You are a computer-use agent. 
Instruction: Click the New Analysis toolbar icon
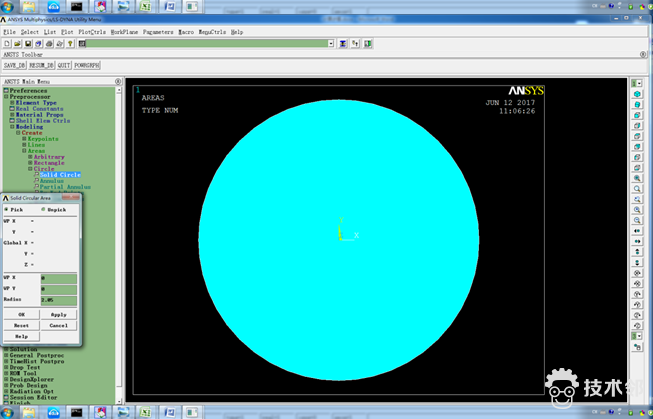click(7, 43)
